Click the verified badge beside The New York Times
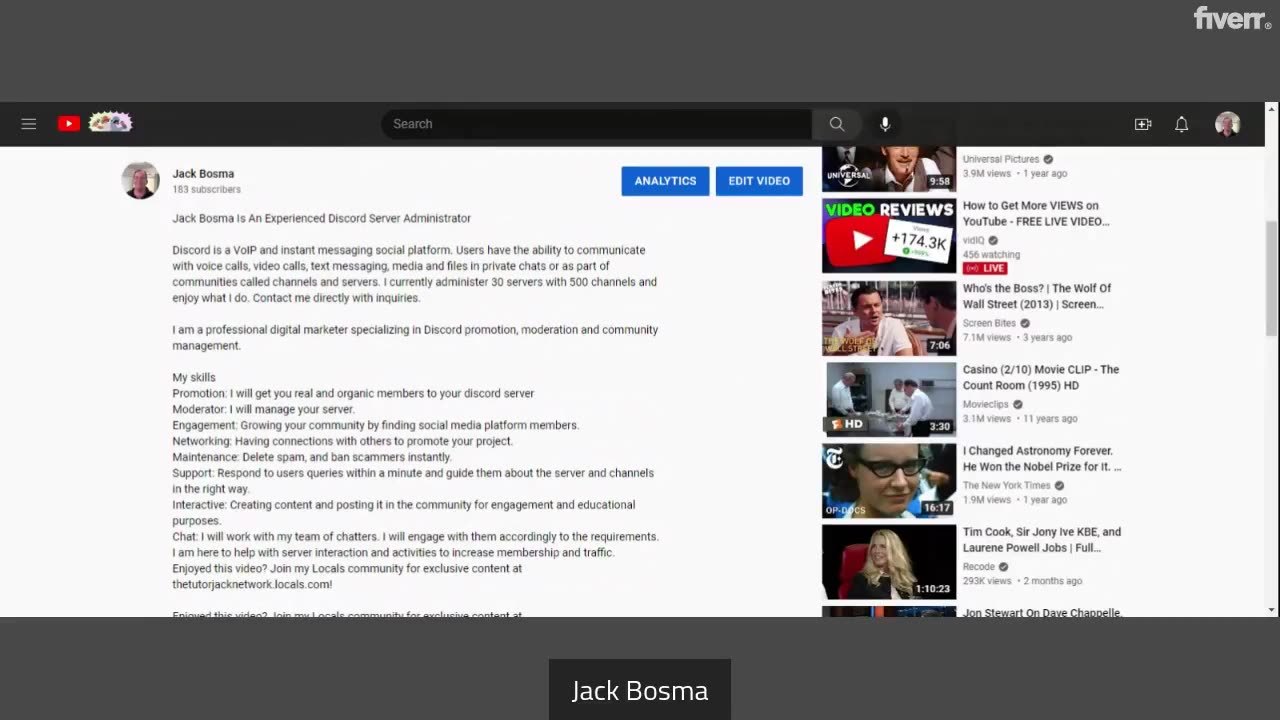Screen dimensions: 1280x720 coord(1059,485)
